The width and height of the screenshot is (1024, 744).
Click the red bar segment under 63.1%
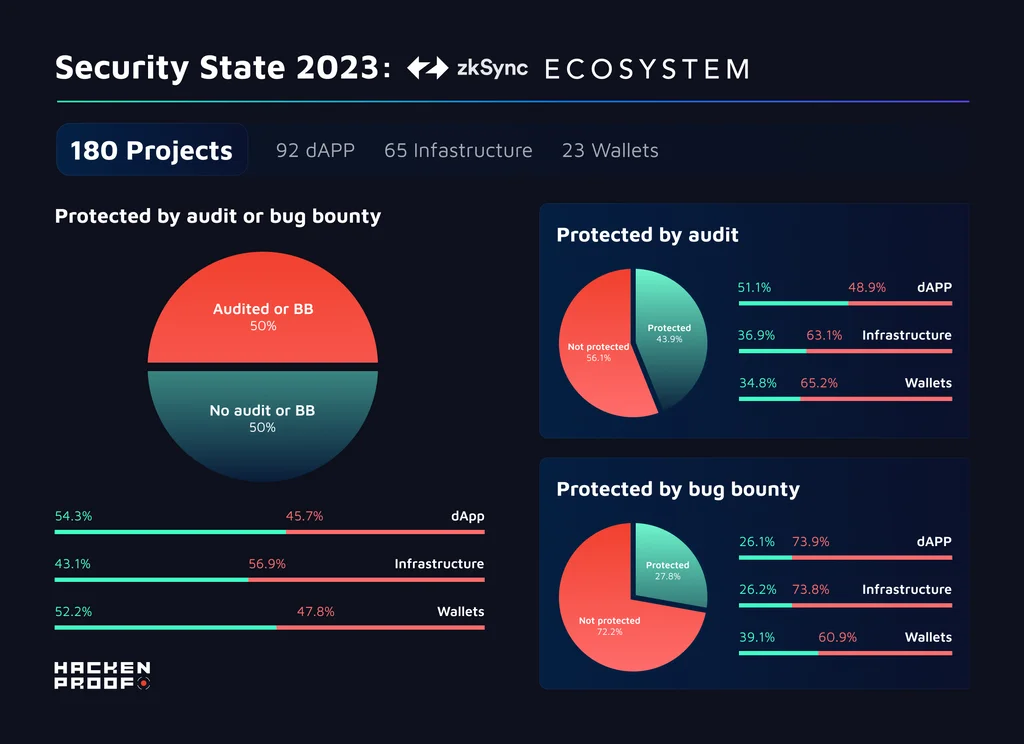click(879, 351)
